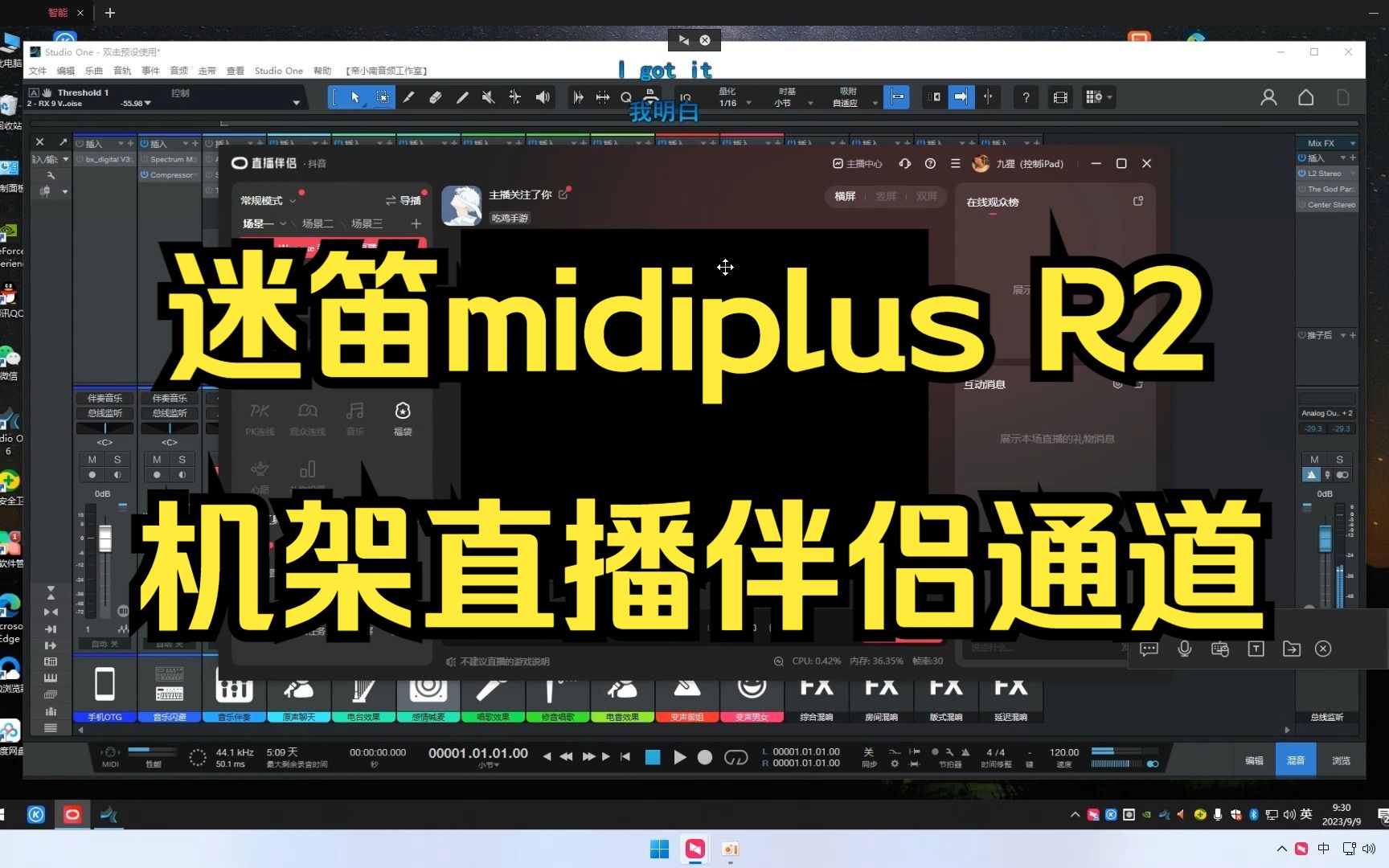This screenshot has width=1389, height=868.
Task: Expand the 场景一 scene dropdown arrow
Action: (283, 223)
